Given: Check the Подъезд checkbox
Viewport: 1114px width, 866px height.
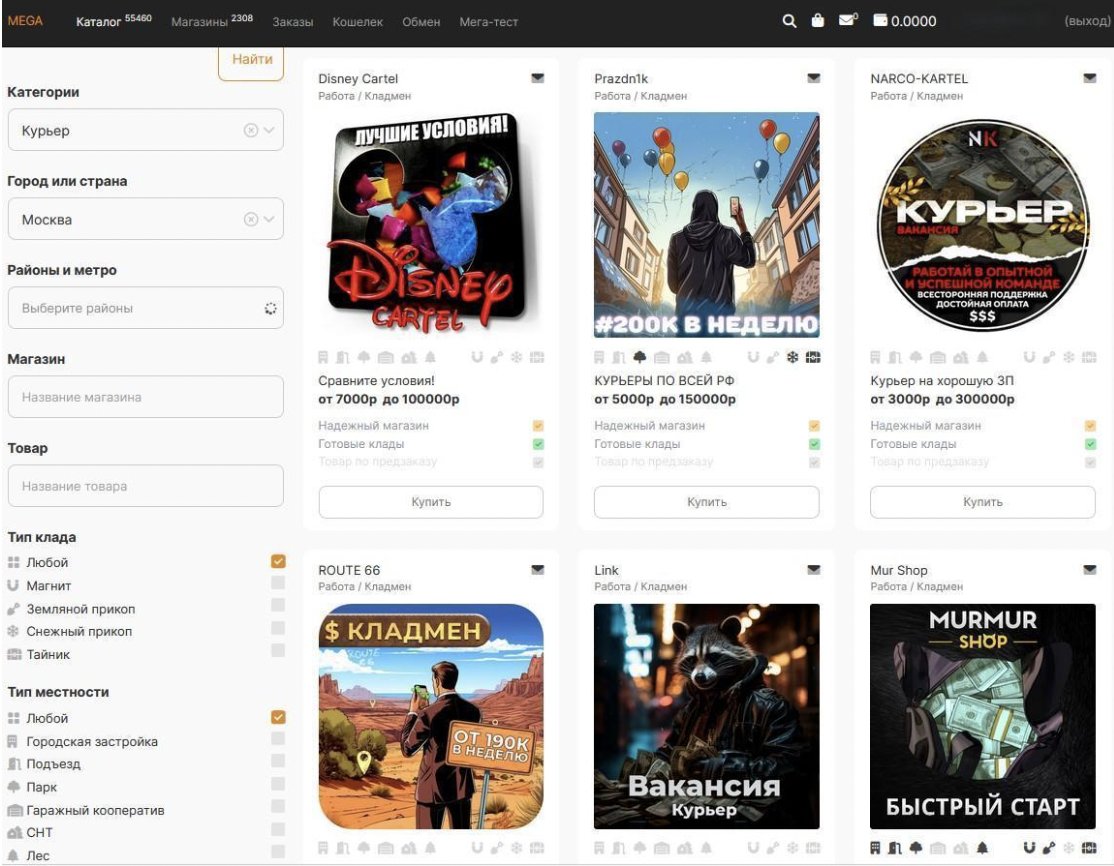Looking at the screenshot, I should tap(278, 761).
